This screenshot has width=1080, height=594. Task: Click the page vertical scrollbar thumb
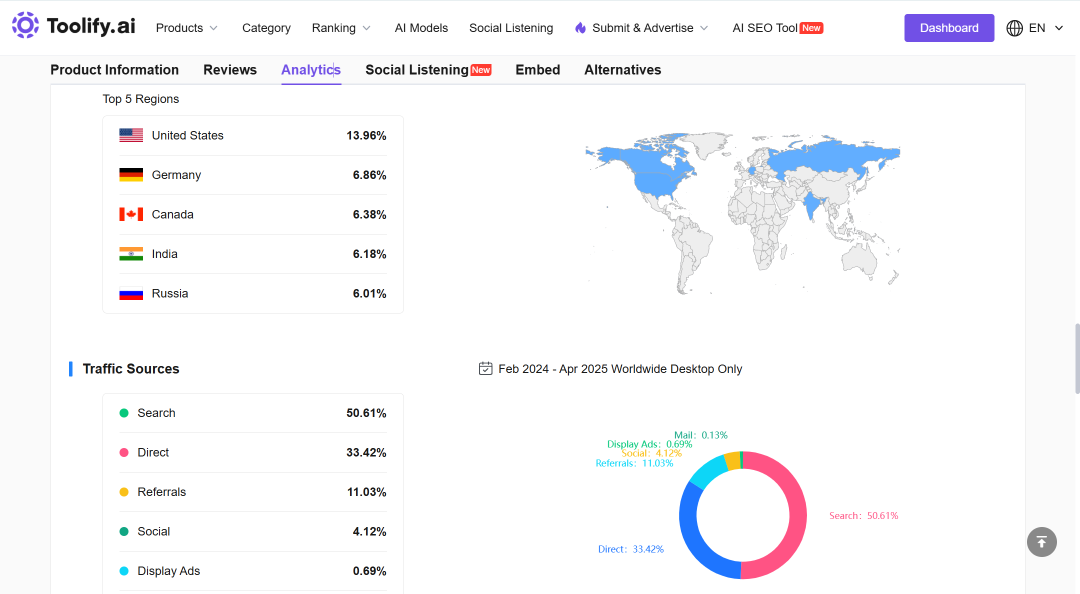pos(1077,358)
